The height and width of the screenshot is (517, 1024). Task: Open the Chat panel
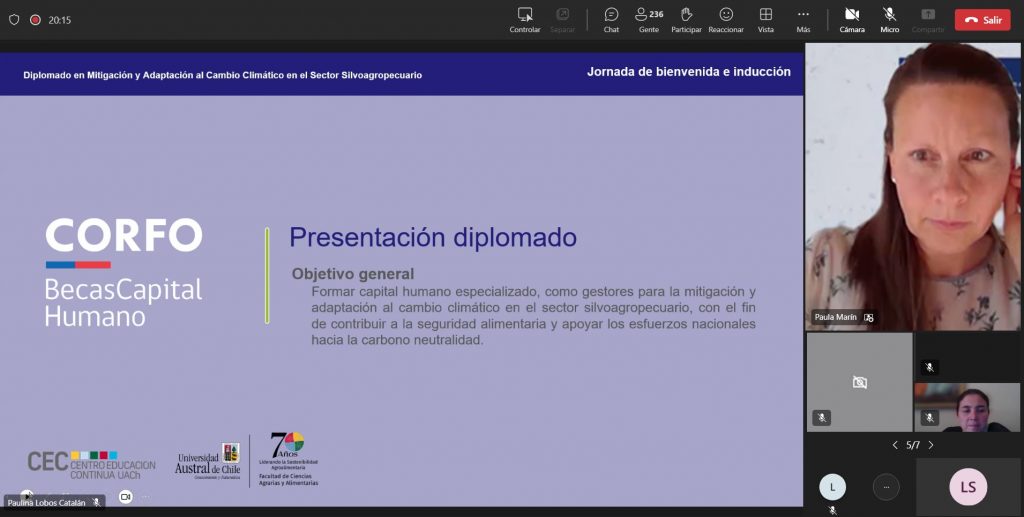pyautogui.click(x=611, y=19)
